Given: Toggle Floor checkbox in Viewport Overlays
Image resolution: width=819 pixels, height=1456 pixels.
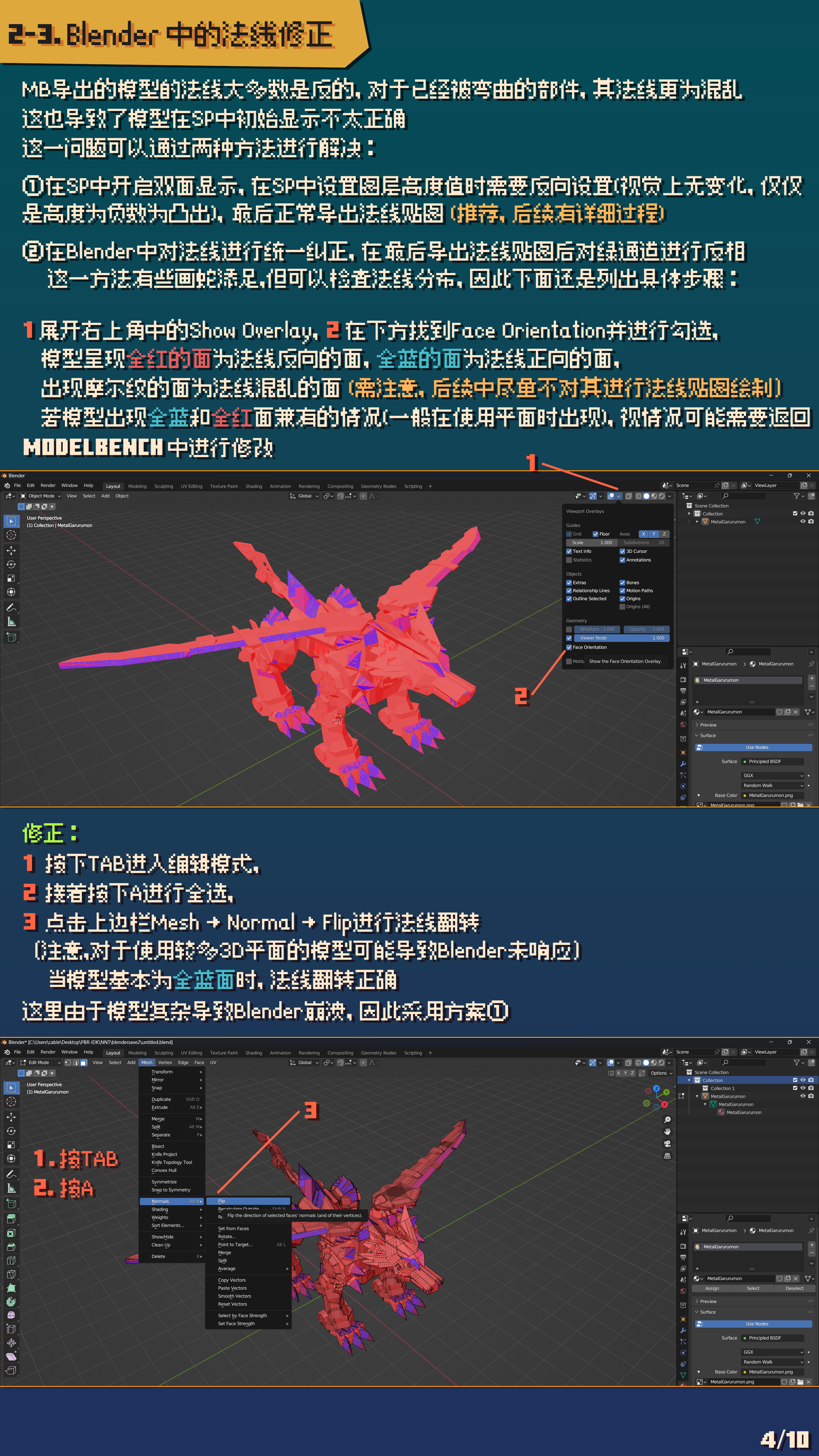Looking at the screenshot, I should [x=595, y=534].
